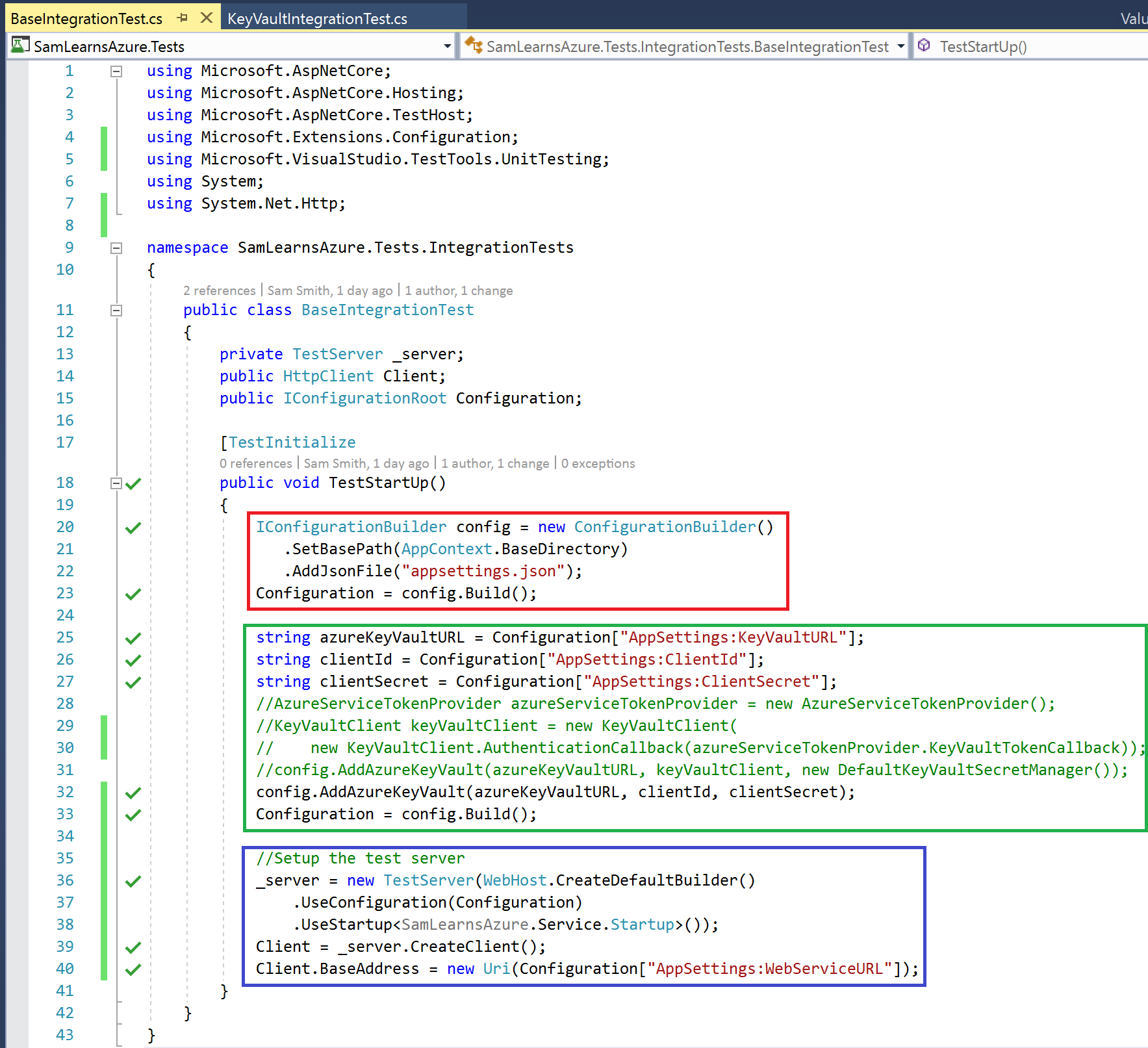The image size is (1148, 1048).
Task: Click the green checkmark beside line 20
Action: click(x=133, y=528)
